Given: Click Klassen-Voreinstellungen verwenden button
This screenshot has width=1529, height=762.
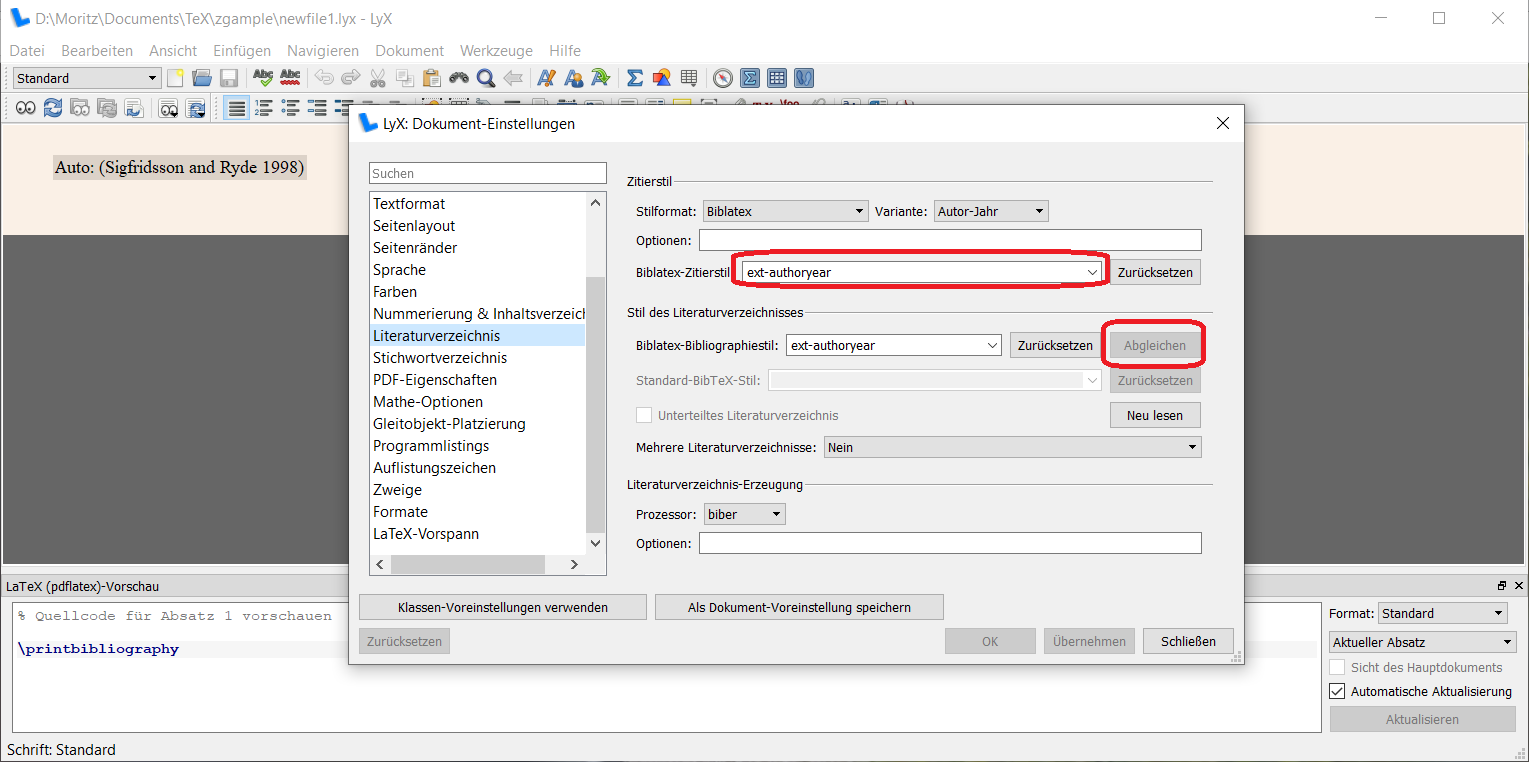Looking at the screenshot, I should coord(502,607).
